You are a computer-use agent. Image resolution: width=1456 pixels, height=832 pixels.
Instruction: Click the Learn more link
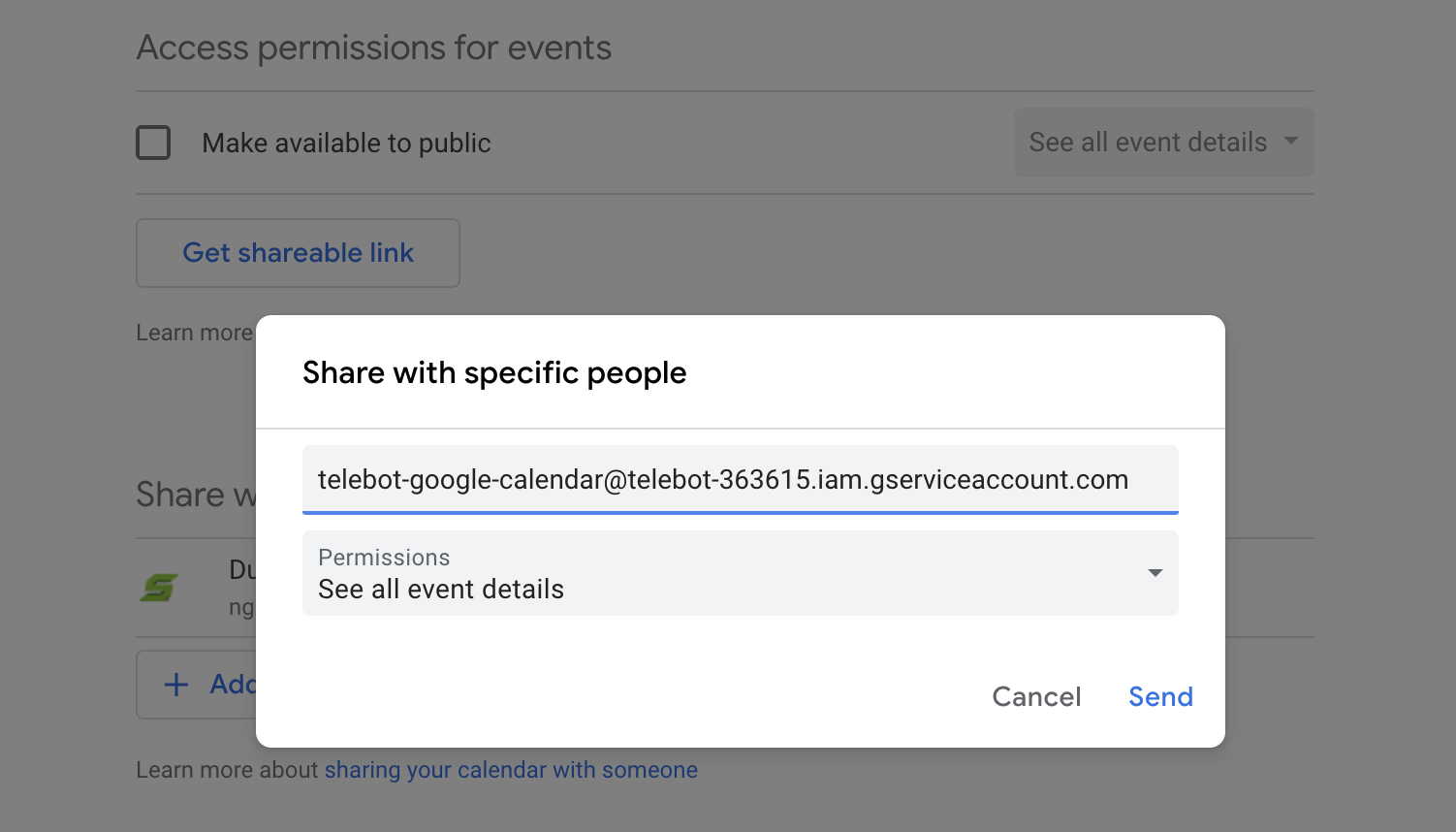click(x=194, y=332)
